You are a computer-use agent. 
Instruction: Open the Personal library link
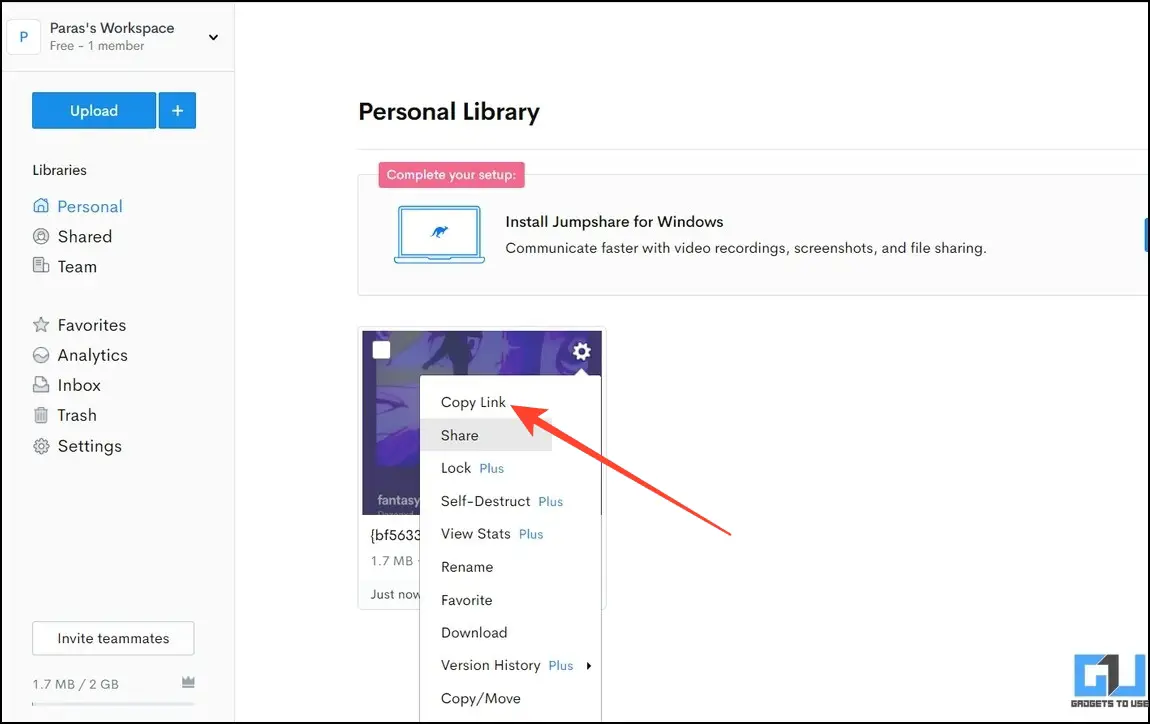tap(90, 206)
